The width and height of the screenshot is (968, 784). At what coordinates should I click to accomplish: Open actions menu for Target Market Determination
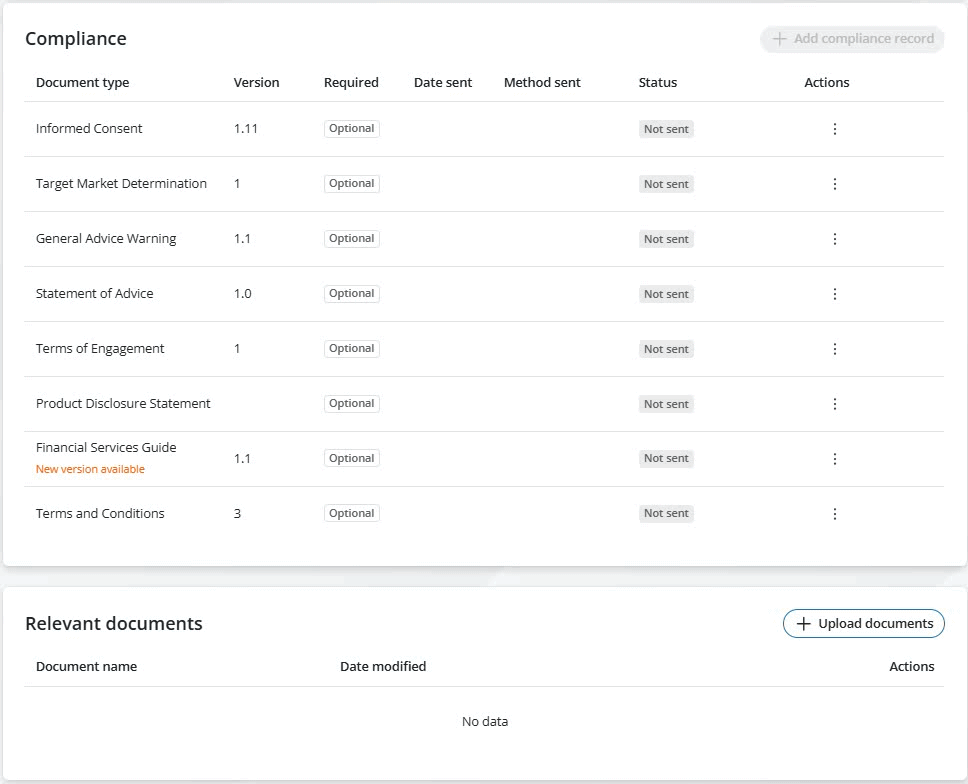pyautogui.click(x=835, y=184)
